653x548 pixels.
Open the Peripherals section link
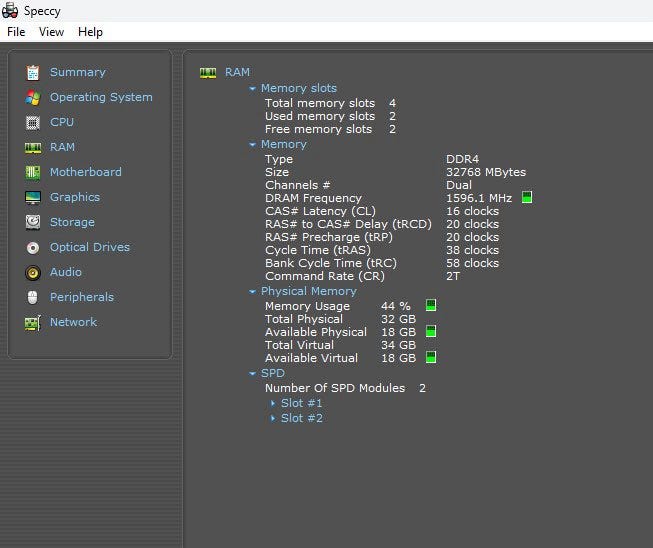[x=81, y=297]
